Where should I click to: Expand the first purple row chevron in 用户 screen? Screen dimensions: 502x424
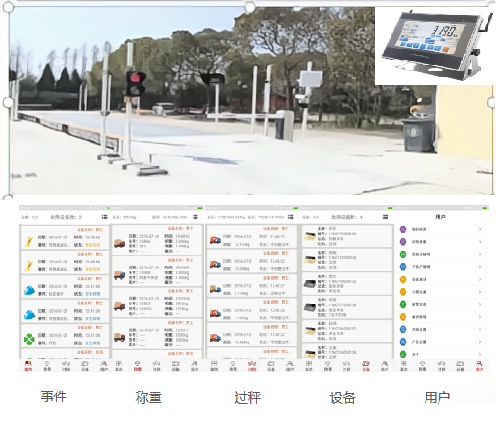(x=480, y=229)
